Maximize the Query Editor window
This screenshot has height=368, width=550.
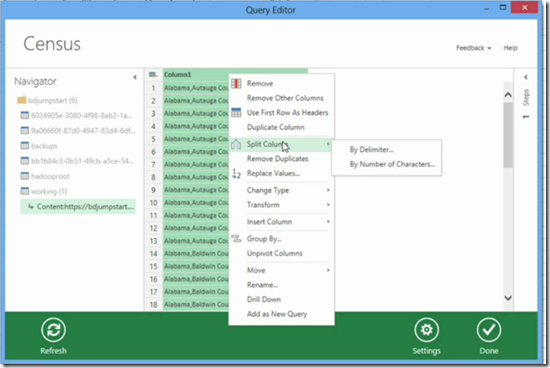(503, 7)
